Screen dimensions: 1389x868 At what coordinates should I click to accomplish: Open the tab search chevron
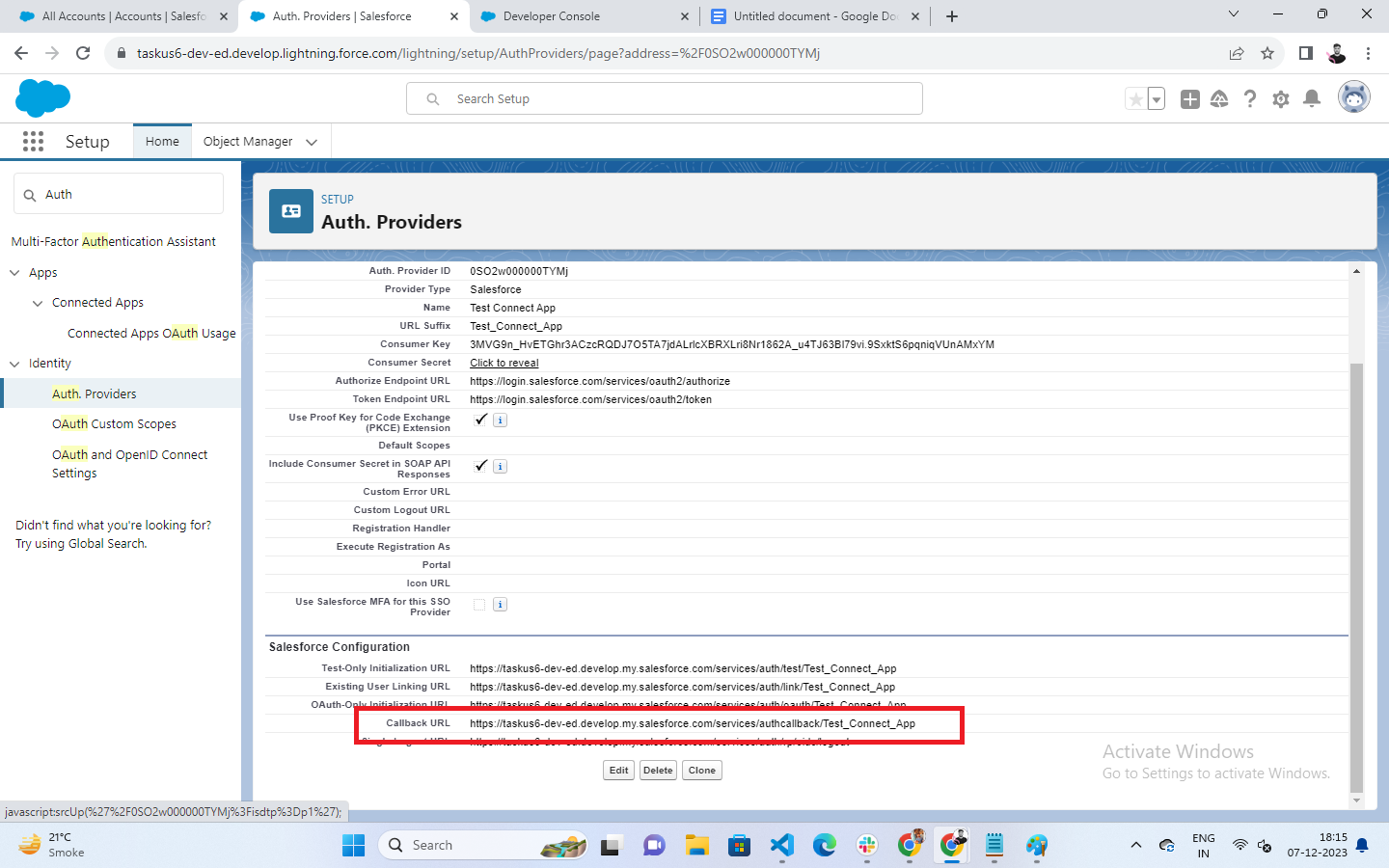coord(1233,14)
